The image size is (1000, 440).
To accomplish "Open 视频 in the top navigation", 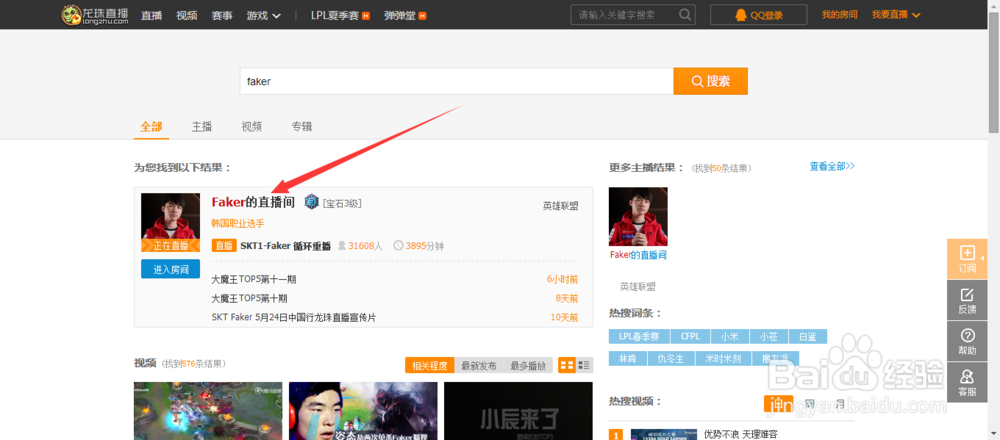I will click(x=186, y=15).
